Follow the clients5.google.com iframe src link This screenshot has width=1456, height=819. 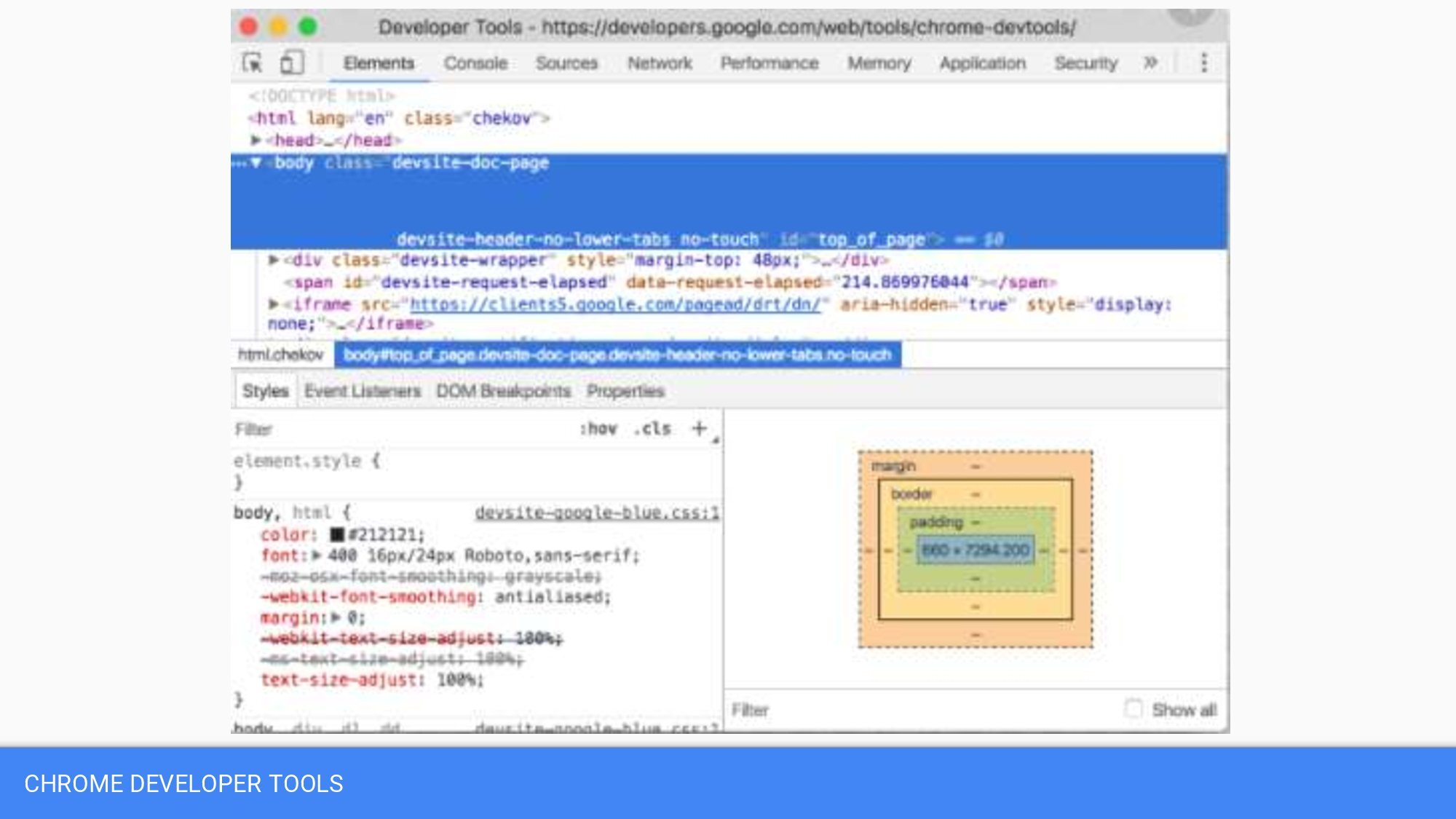coord(615,304)
